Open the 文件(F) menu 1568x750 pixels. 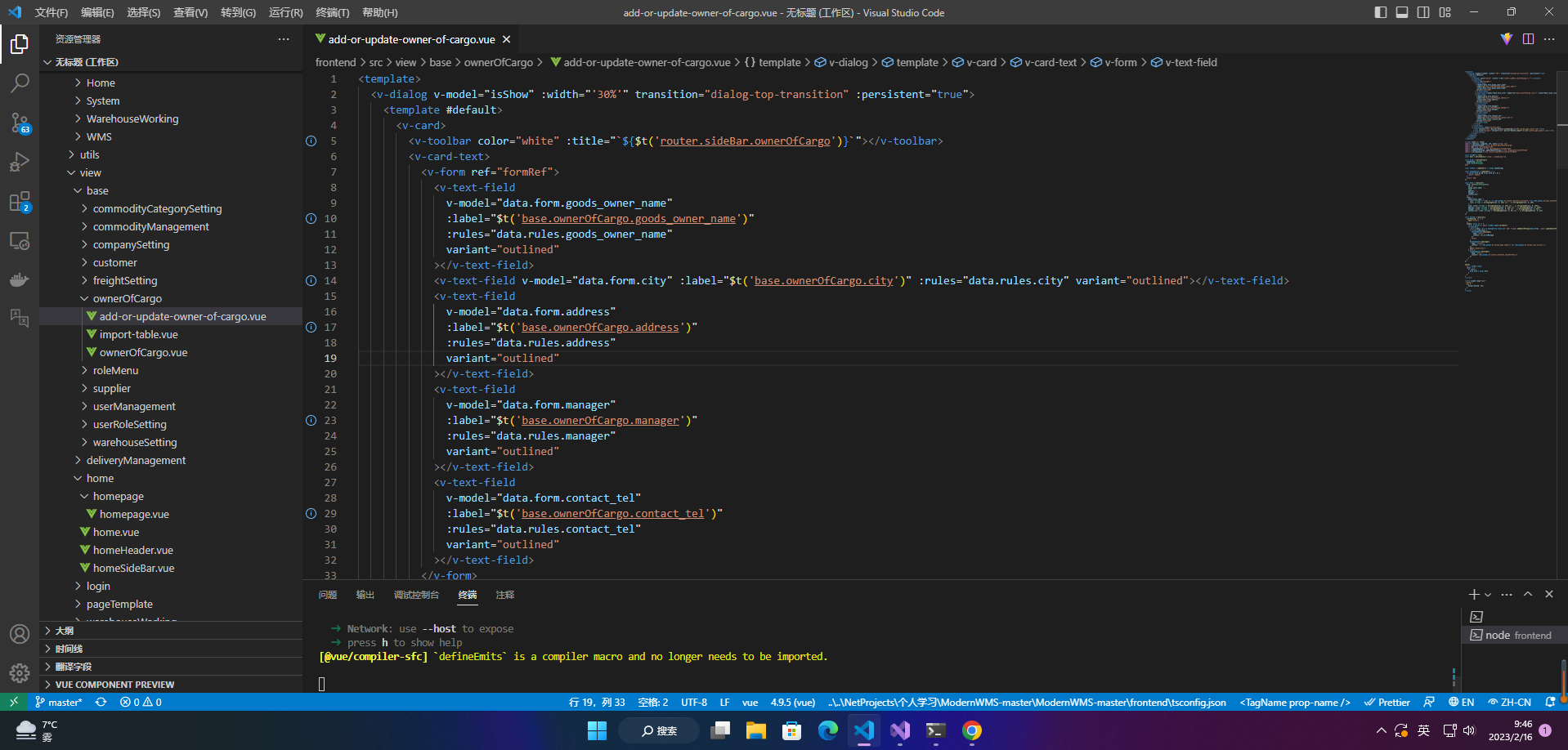point(51,12)
